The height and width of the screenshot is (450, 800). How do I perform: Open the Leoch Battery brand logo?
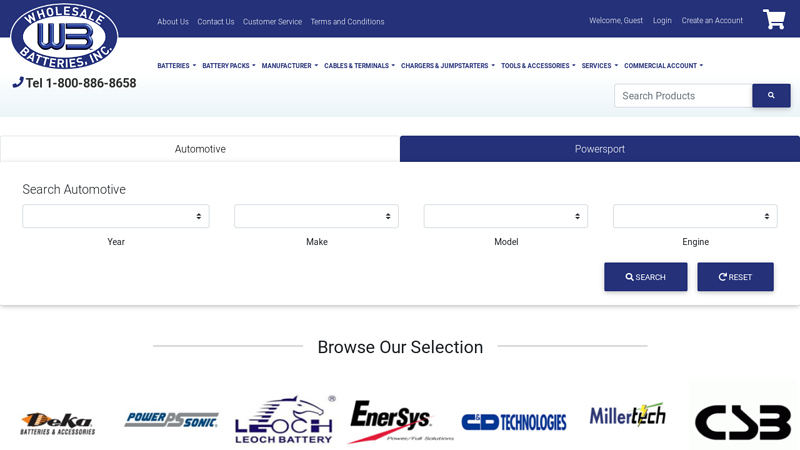tap(285, 419)
